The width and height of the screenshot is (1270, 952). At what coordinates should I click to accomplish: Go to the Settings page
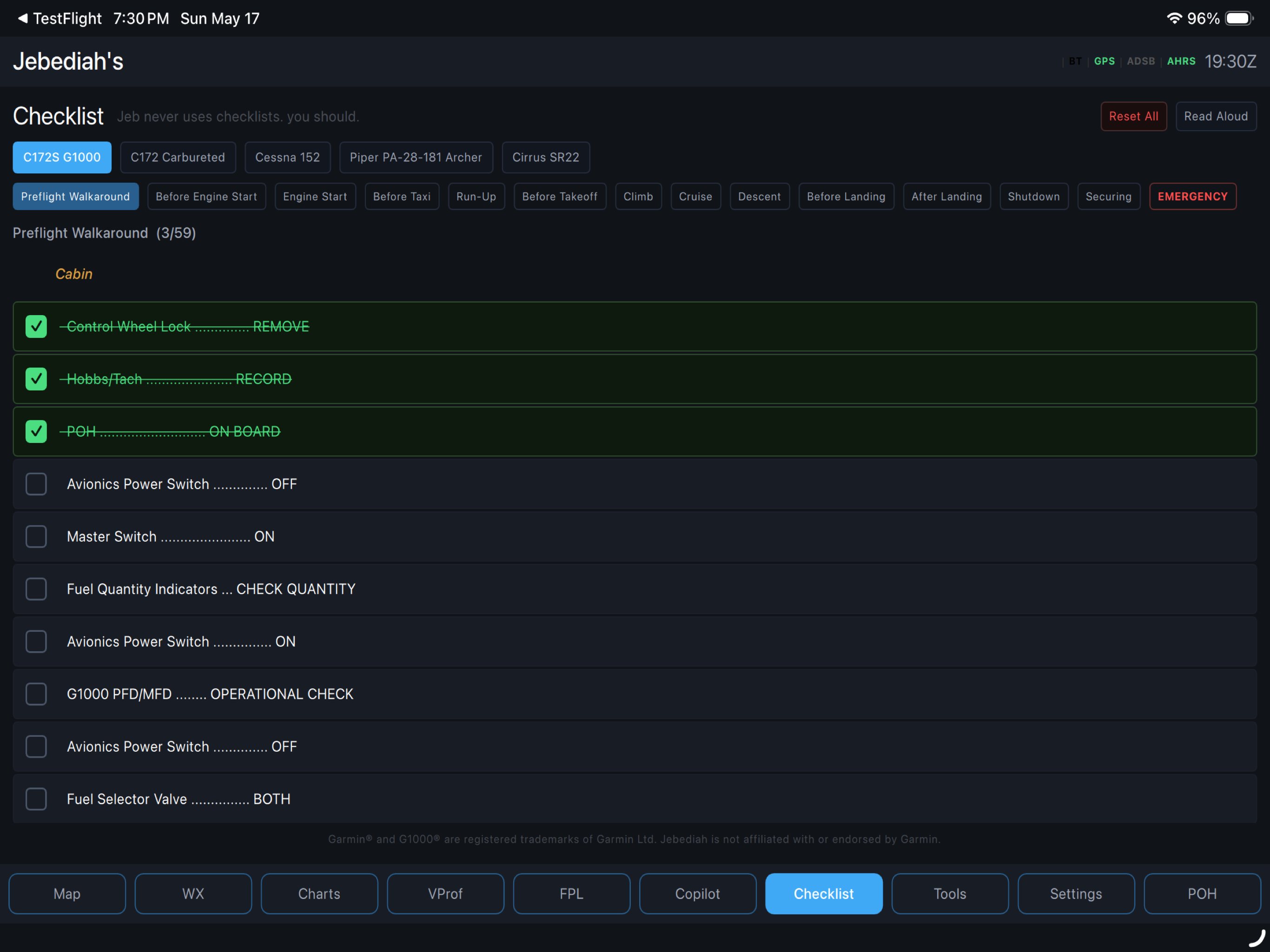[1076, 893]
